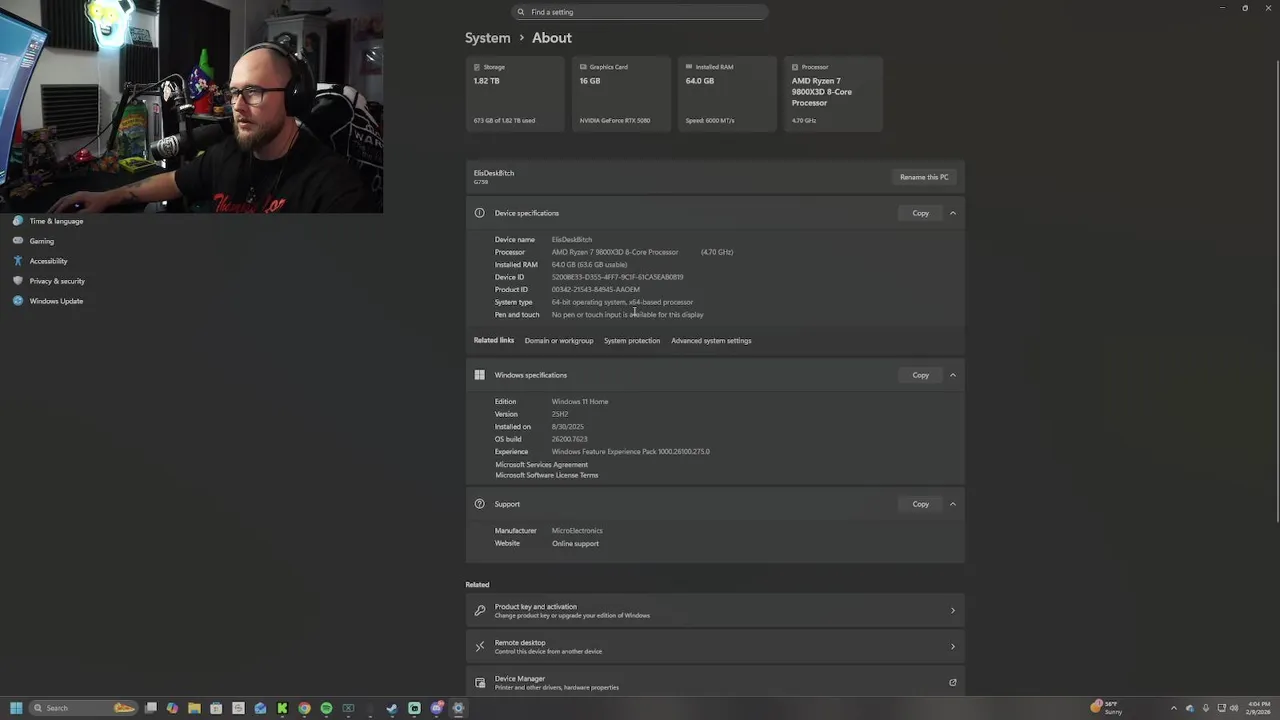Click System in the breadcrumb

point(487,38)
